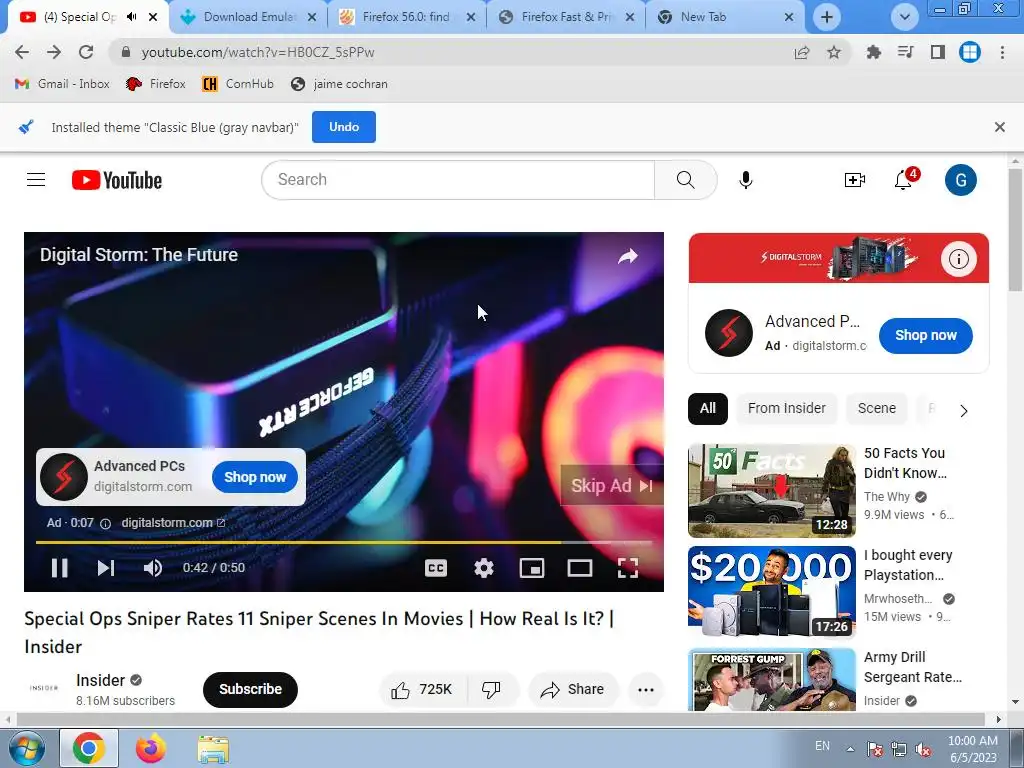Mute the player volume
This screenshot has height=768, width=1024.
point(152,568)
